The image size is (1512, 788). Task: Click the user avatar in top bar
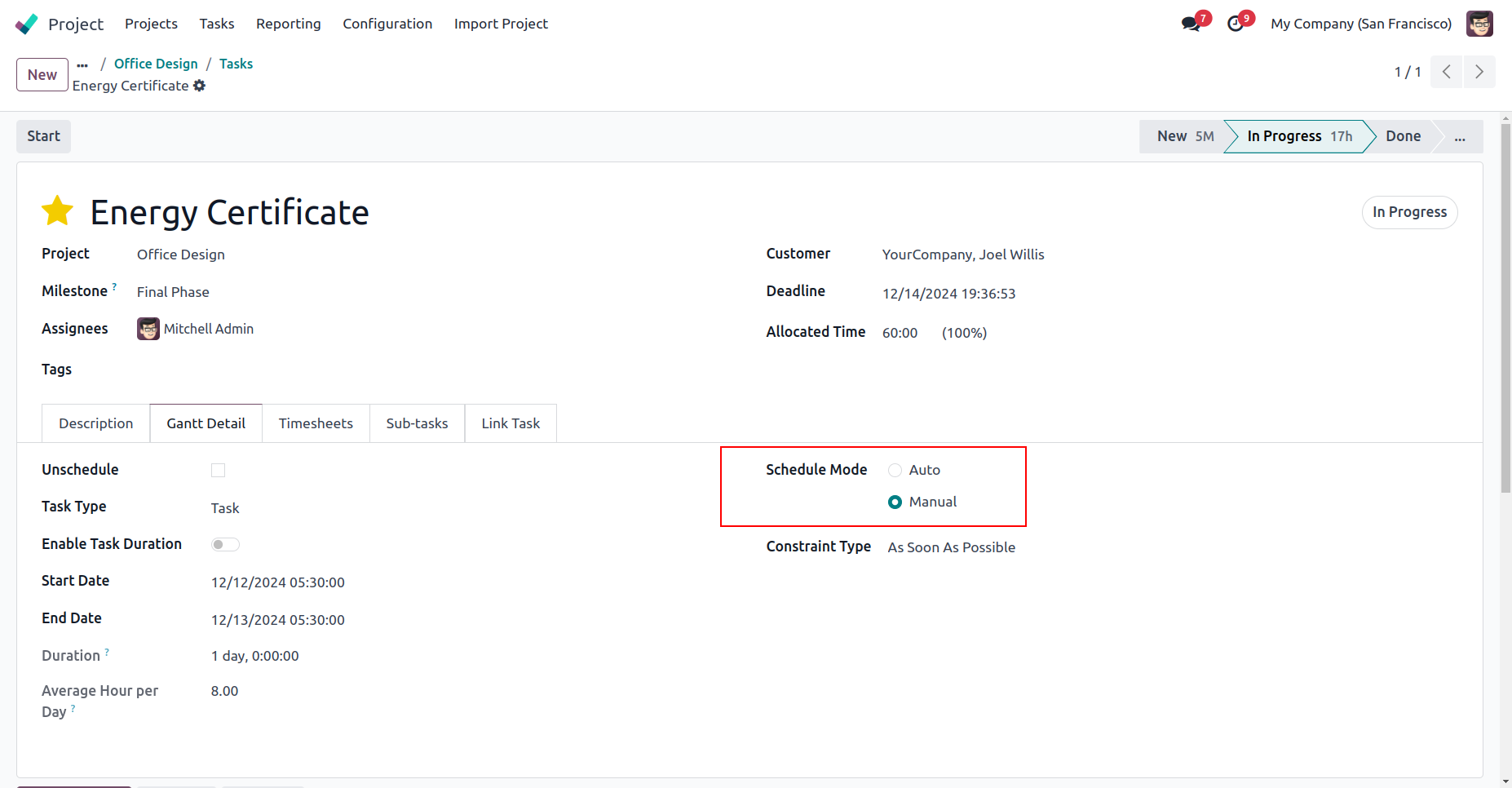pyautogui.click(x=1479, y=24)
